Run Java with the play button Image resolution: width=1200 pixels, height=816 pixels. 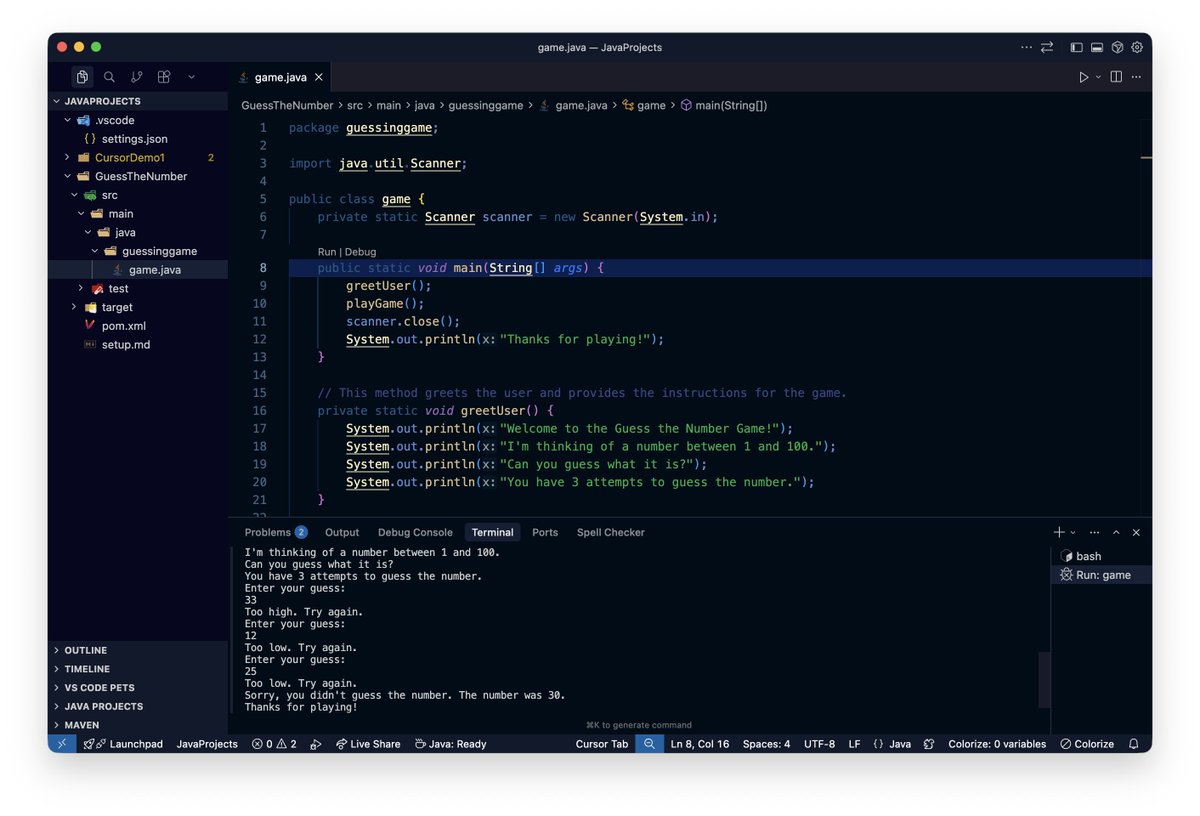pyautogui.click(x=1083, y=77)
